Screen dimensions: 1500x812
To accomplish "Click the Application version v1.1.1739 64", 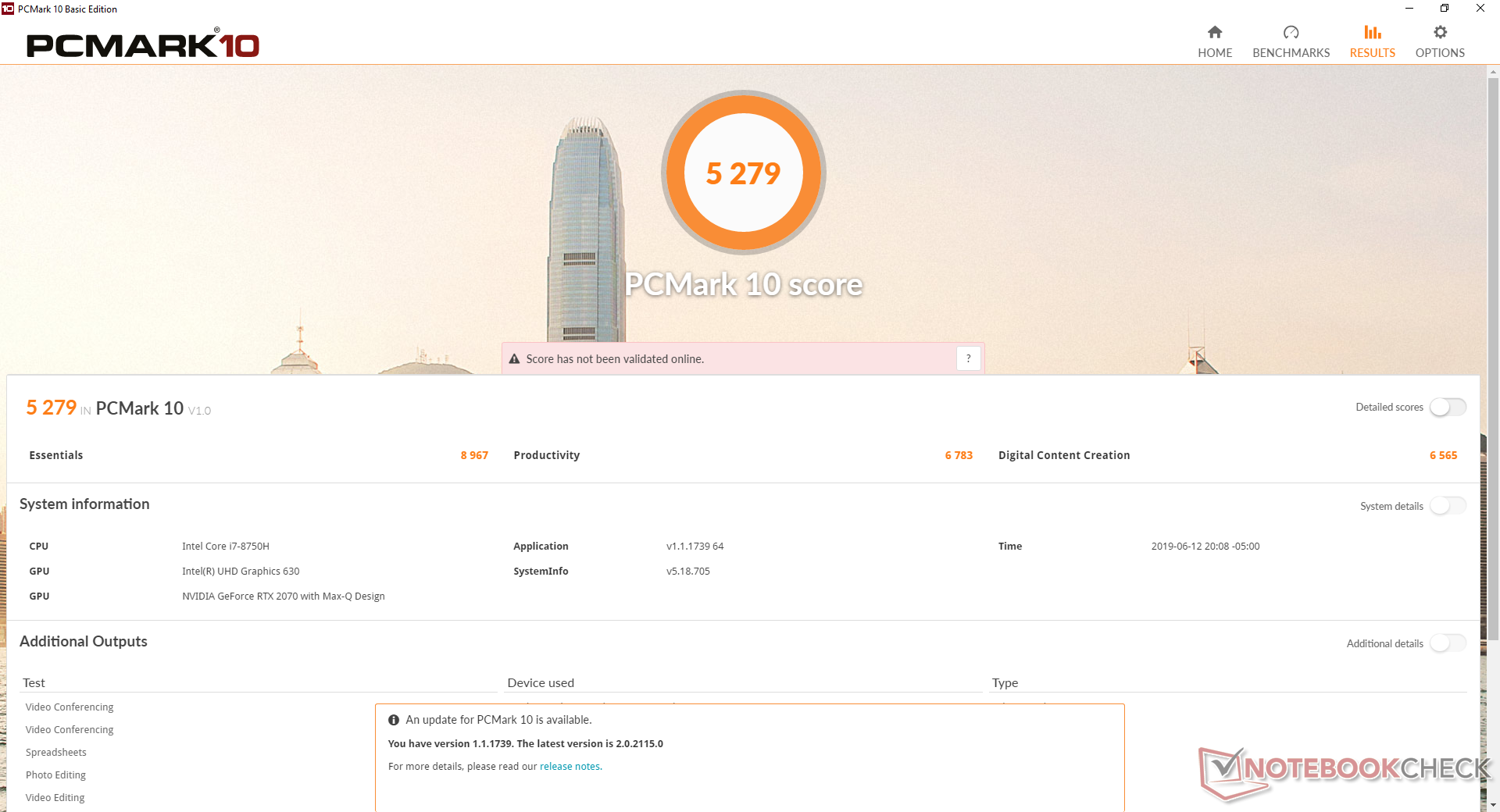I will (695, 547).
